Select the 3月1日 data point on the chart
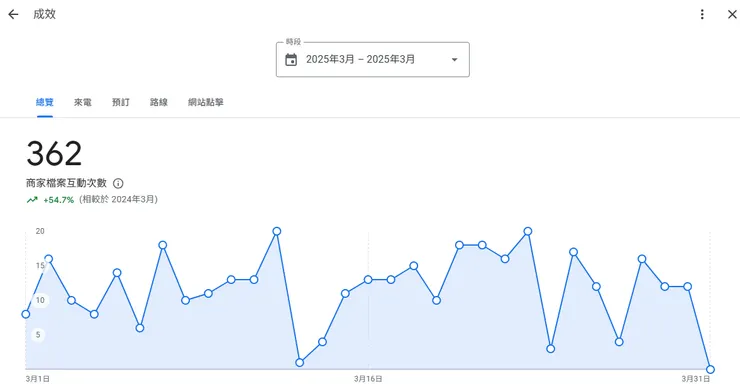Image resolution: width=740 pixels, height=392 pixels. point(26,314)
